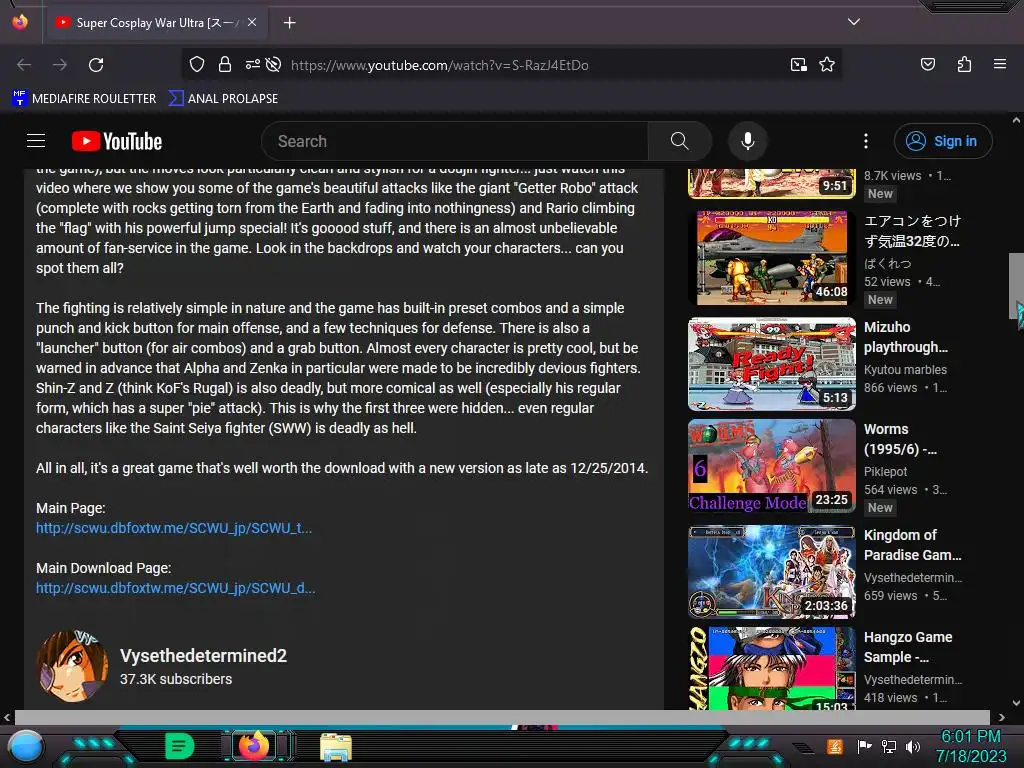Go back to the previous page
The image size is (1024, 768).
click(24, 65)
